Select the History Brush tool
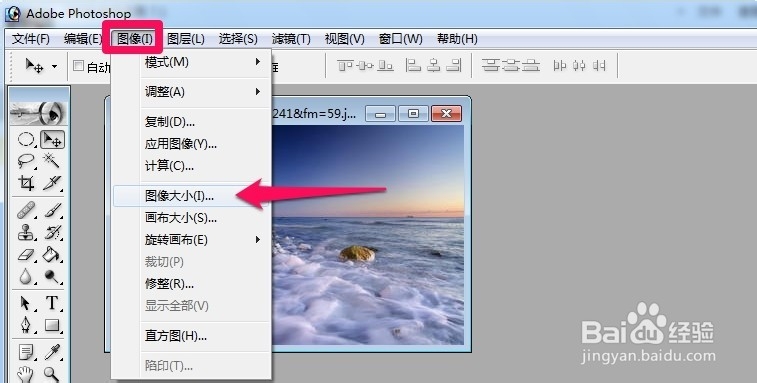Viewport: 757px width, 383px height. click(52, 232)
